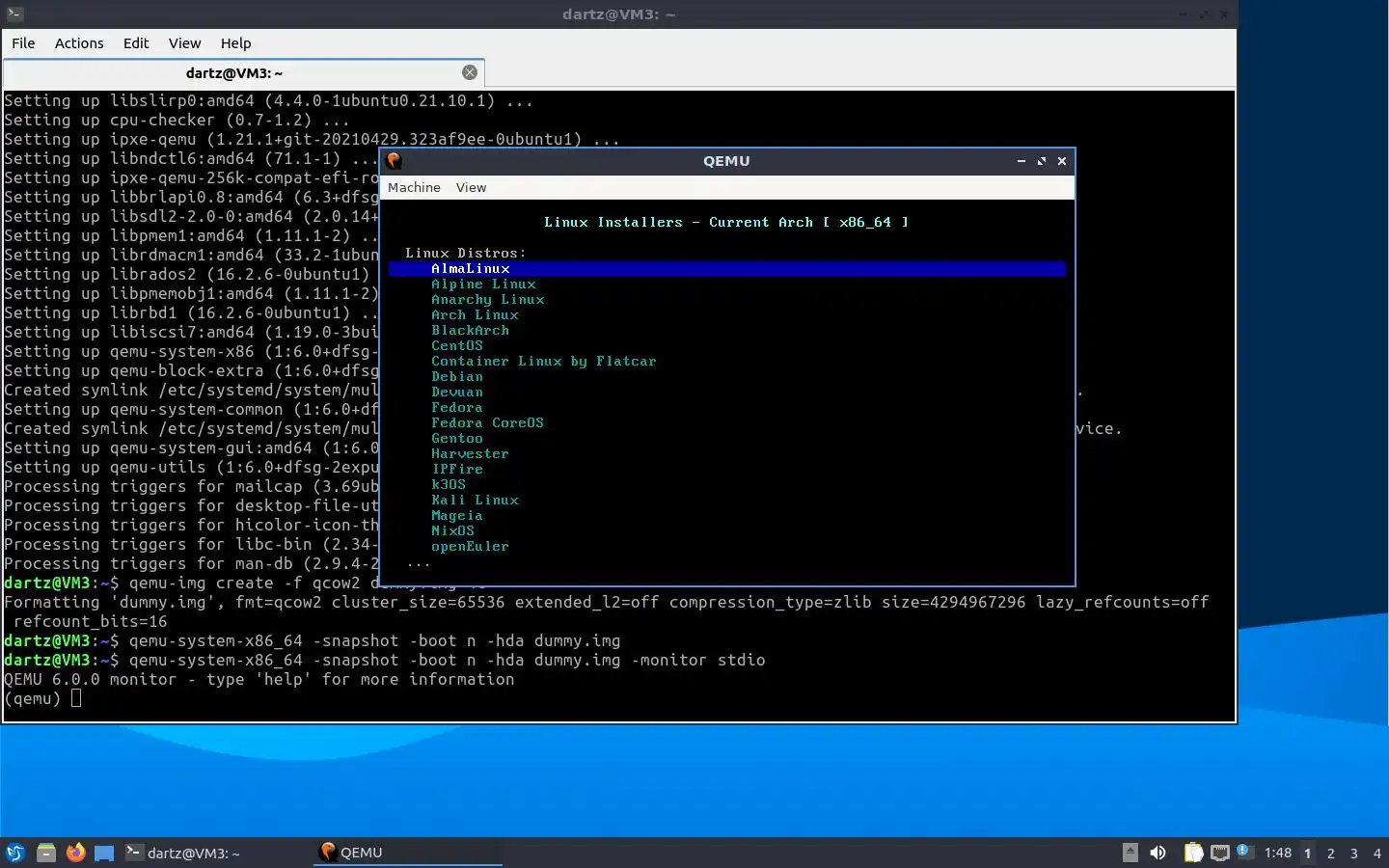1389x868 pixels.
Task: Click the (qemu) monitor prompt in terminal
Action: [x=33, y=698]
